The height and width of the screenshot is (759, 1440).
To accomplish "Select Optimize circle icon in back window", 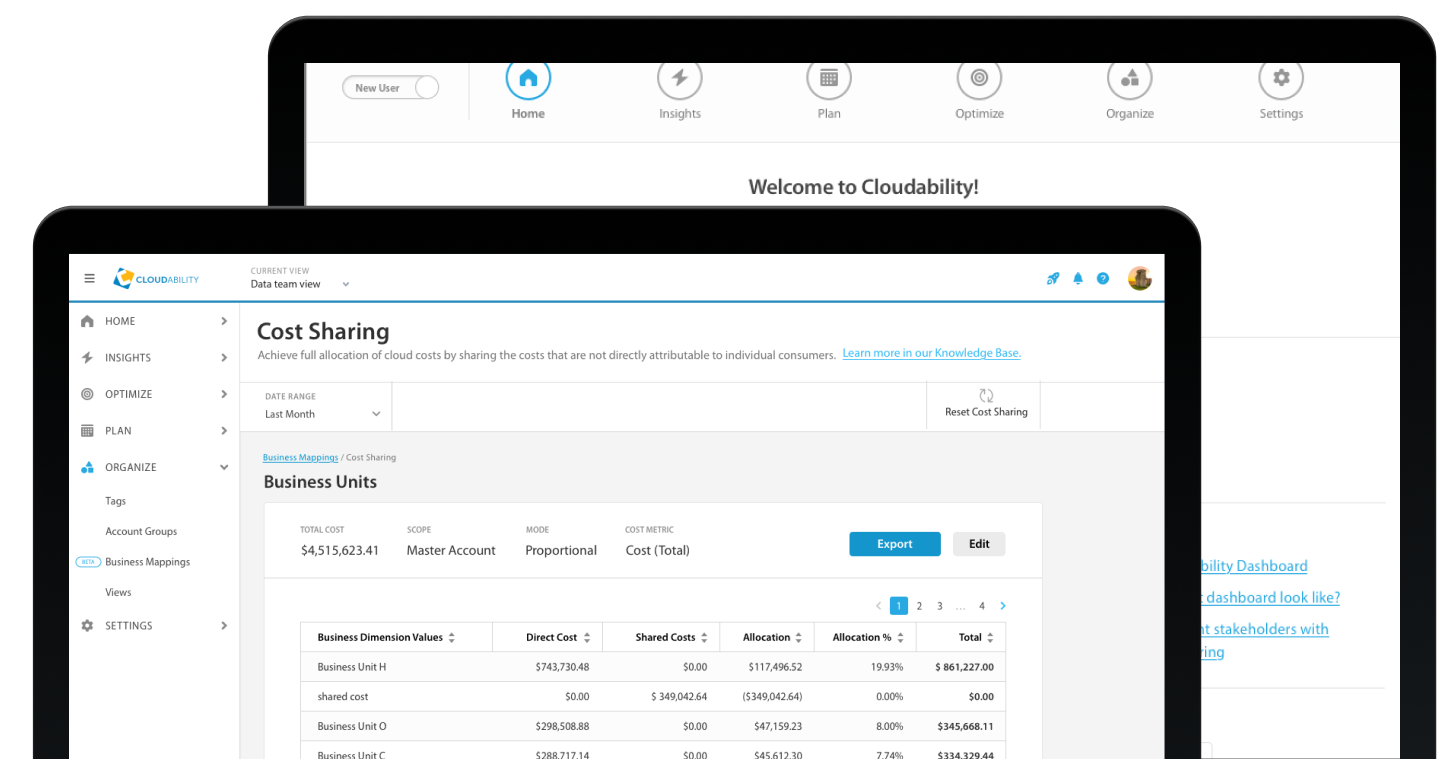I will click(980, 78).
